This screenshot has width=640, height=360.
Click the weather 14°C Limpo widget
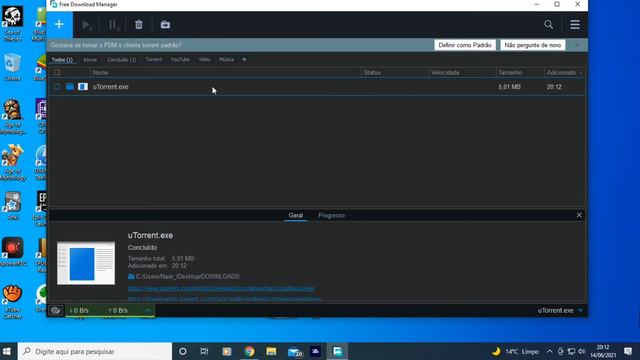tap(515, 351)
